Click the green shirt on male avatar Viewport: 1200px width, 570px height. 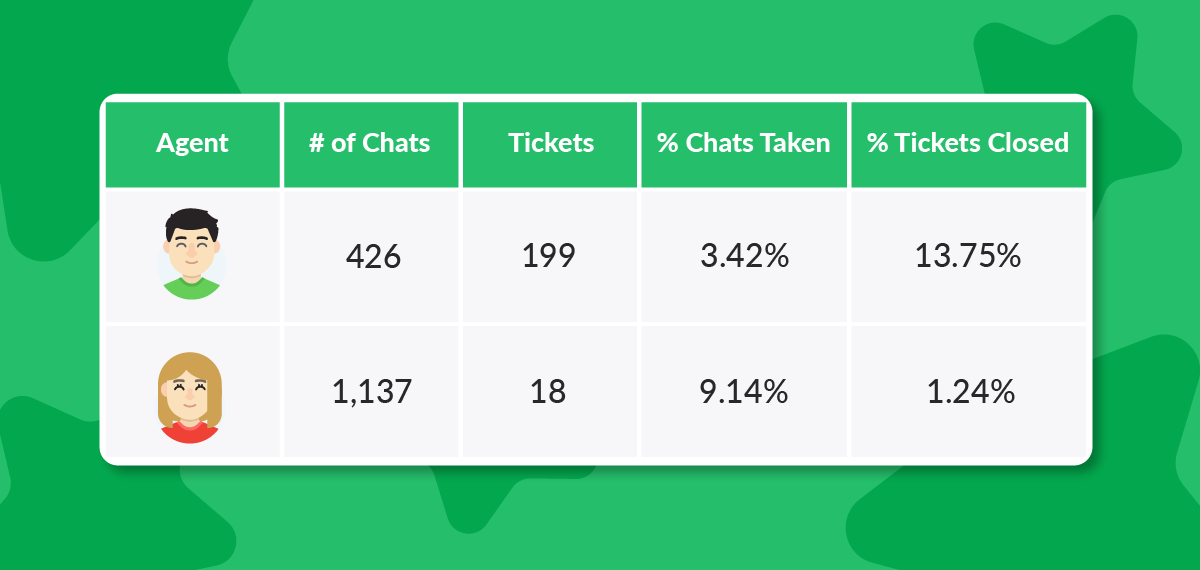tap(192, 289)
